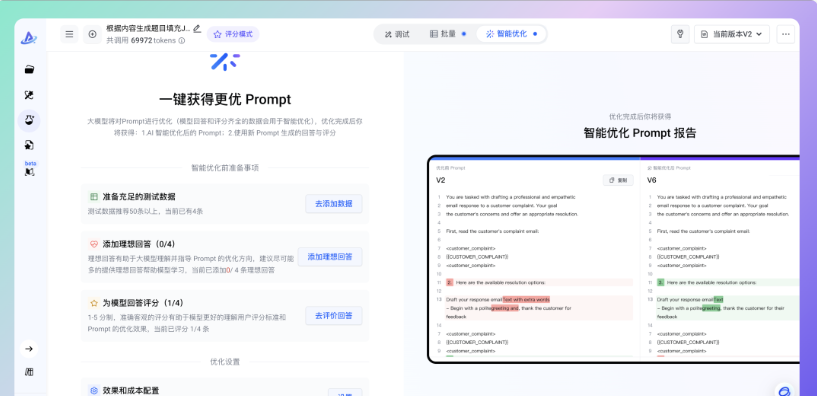817x396 pixels.
Task: Click the report preview image
Action: click(x=613, y=259)
